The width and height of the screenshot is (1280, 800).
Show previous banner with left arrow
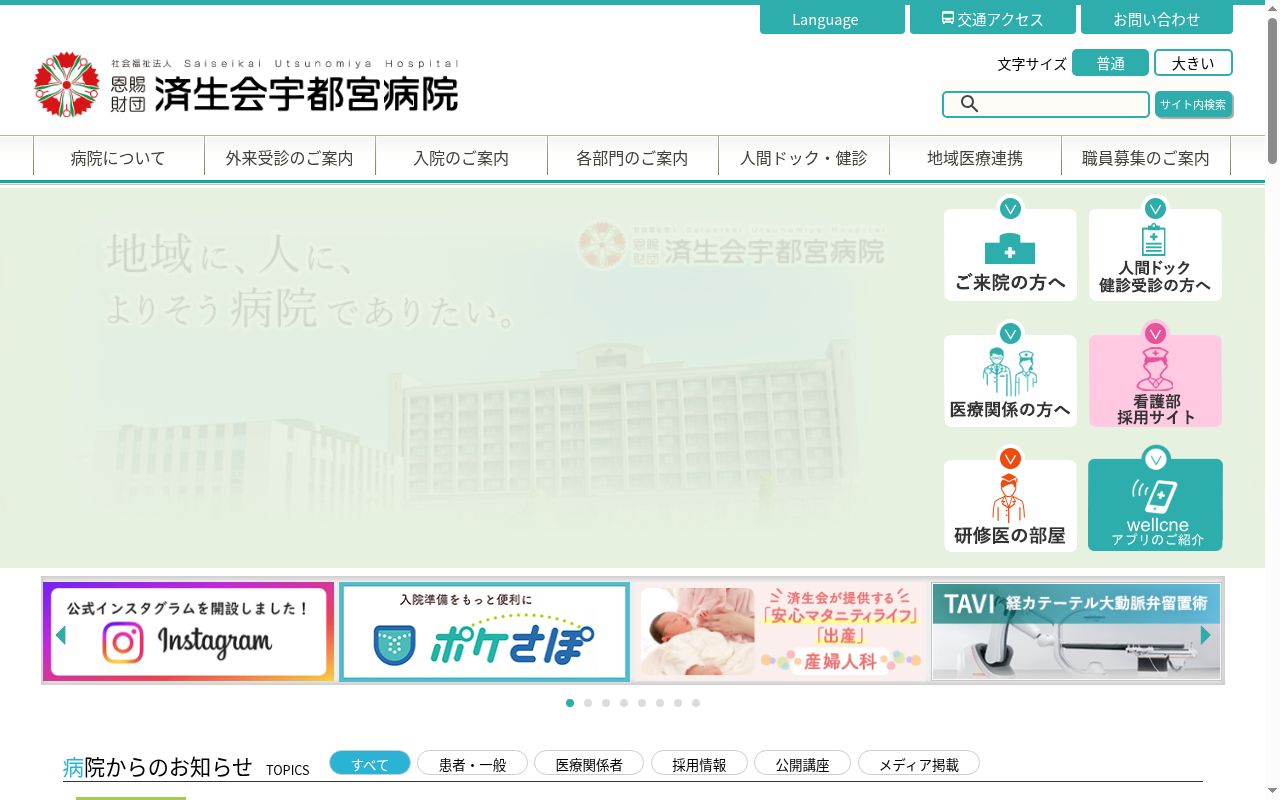pos(60,635)
